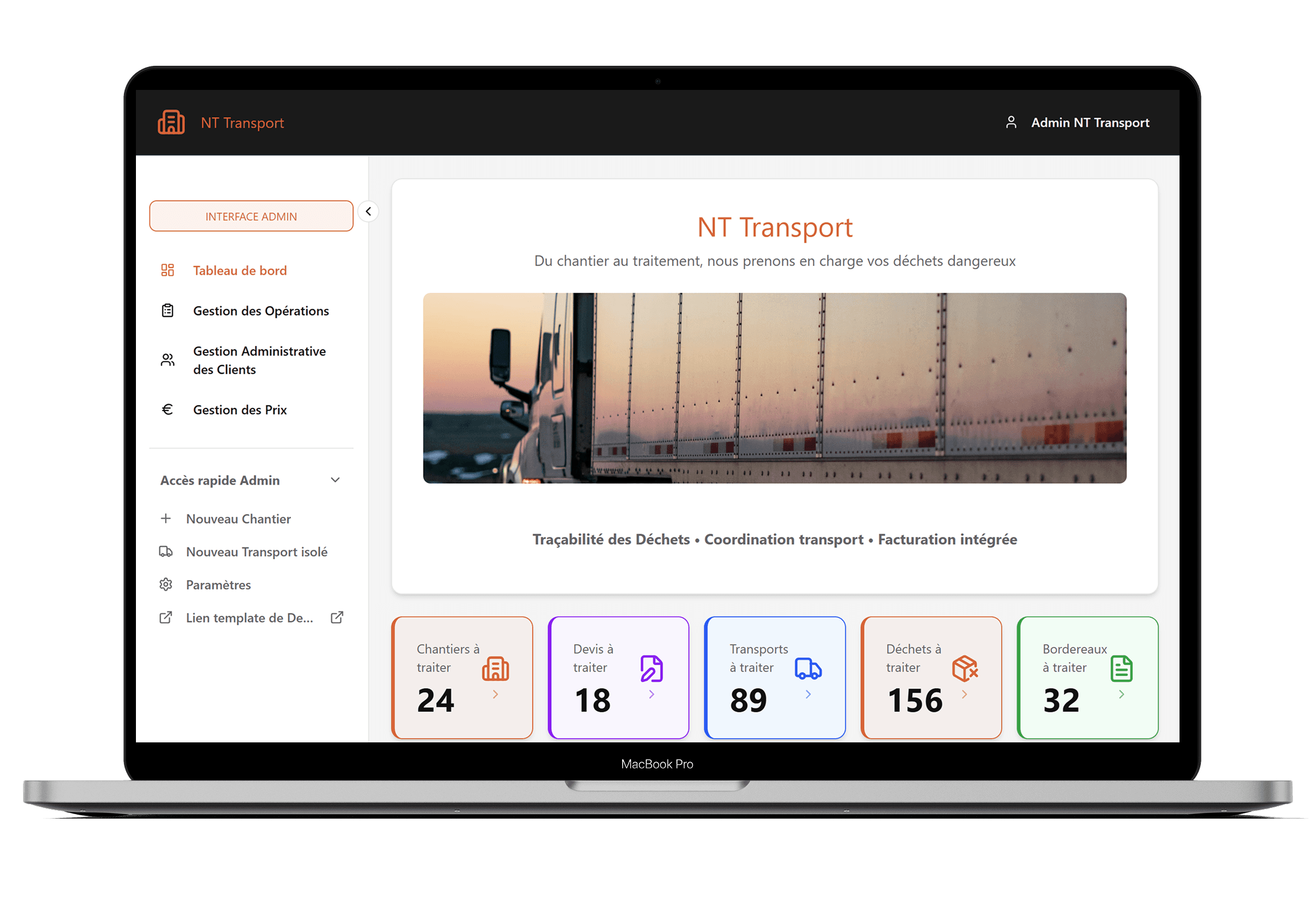Expand details on the Chantiers à traiter card
The image size is (1316, 897).
(x=497, y=694)
